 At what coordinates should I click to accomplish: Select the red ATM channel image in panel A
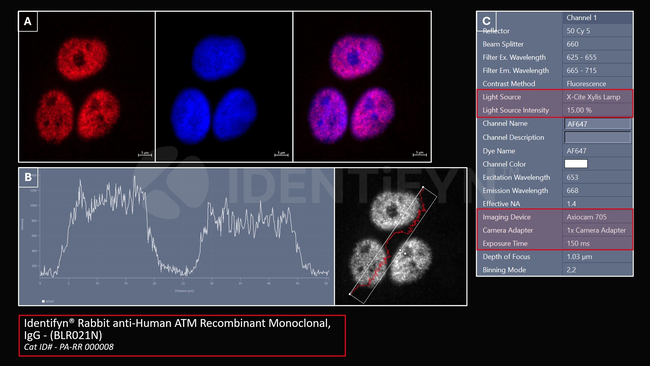tap(87, 86)
